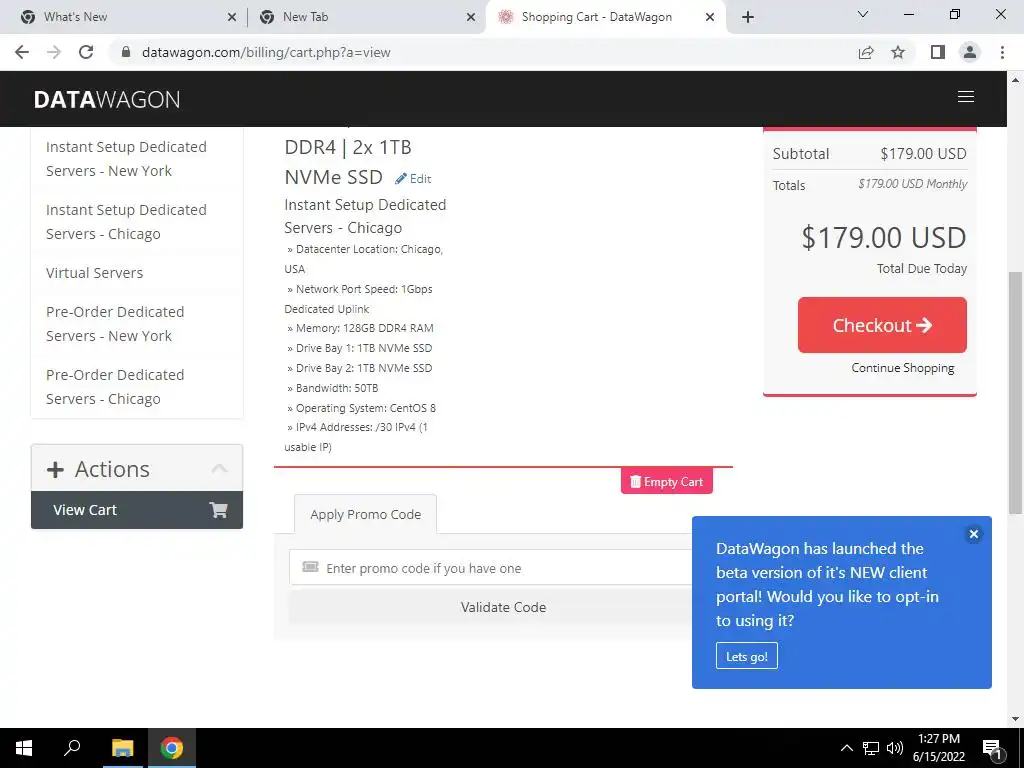Open Chrome side panel icon
Viewport: 1024px width, 768px height.
[x=938, y=52]
